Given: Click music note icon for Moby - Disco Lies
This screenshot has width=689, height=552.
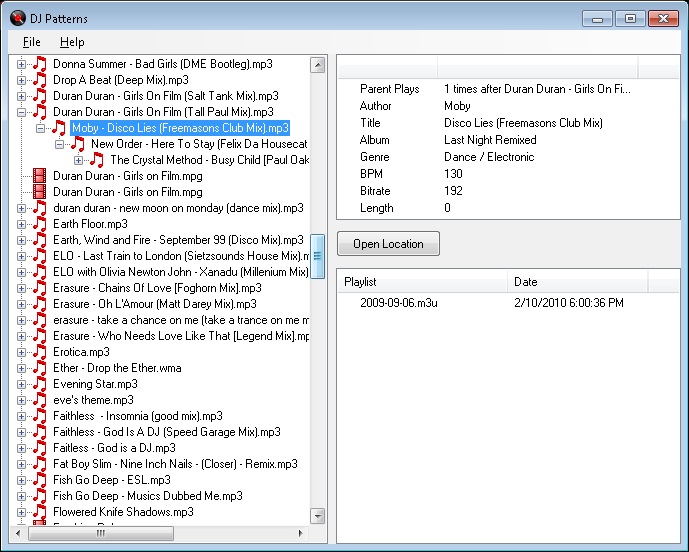Looking at the screenshot, I should click(x=59, y=128).
